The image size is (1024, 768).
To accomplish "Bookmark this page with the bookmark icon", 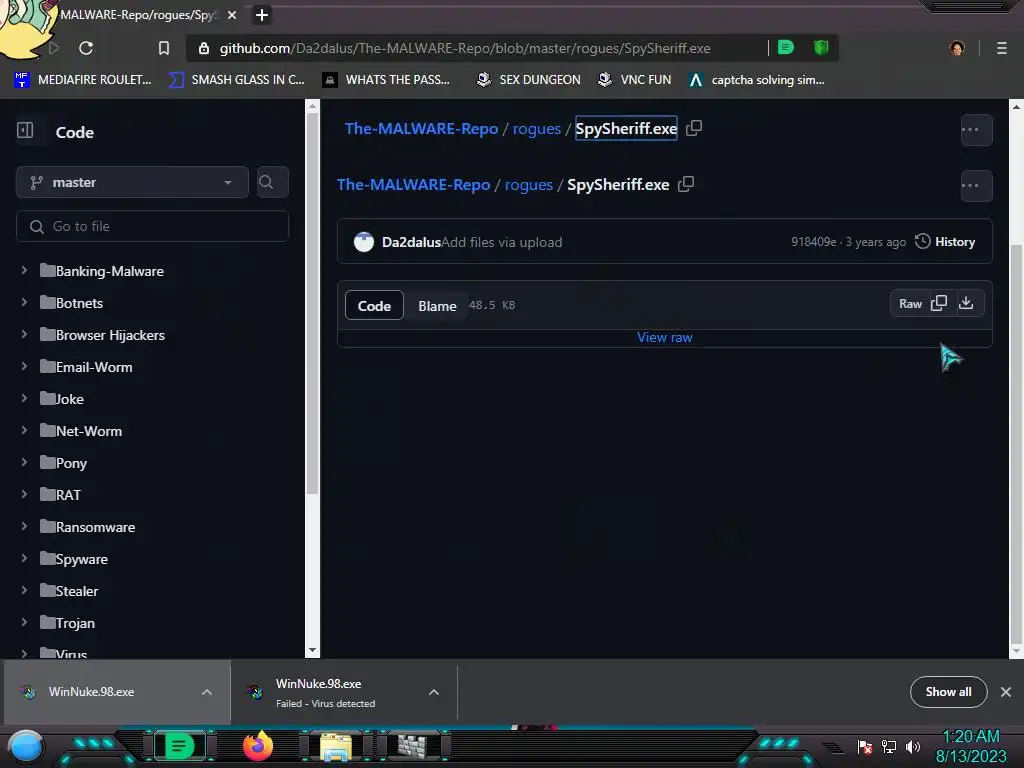I will [164, 48].
